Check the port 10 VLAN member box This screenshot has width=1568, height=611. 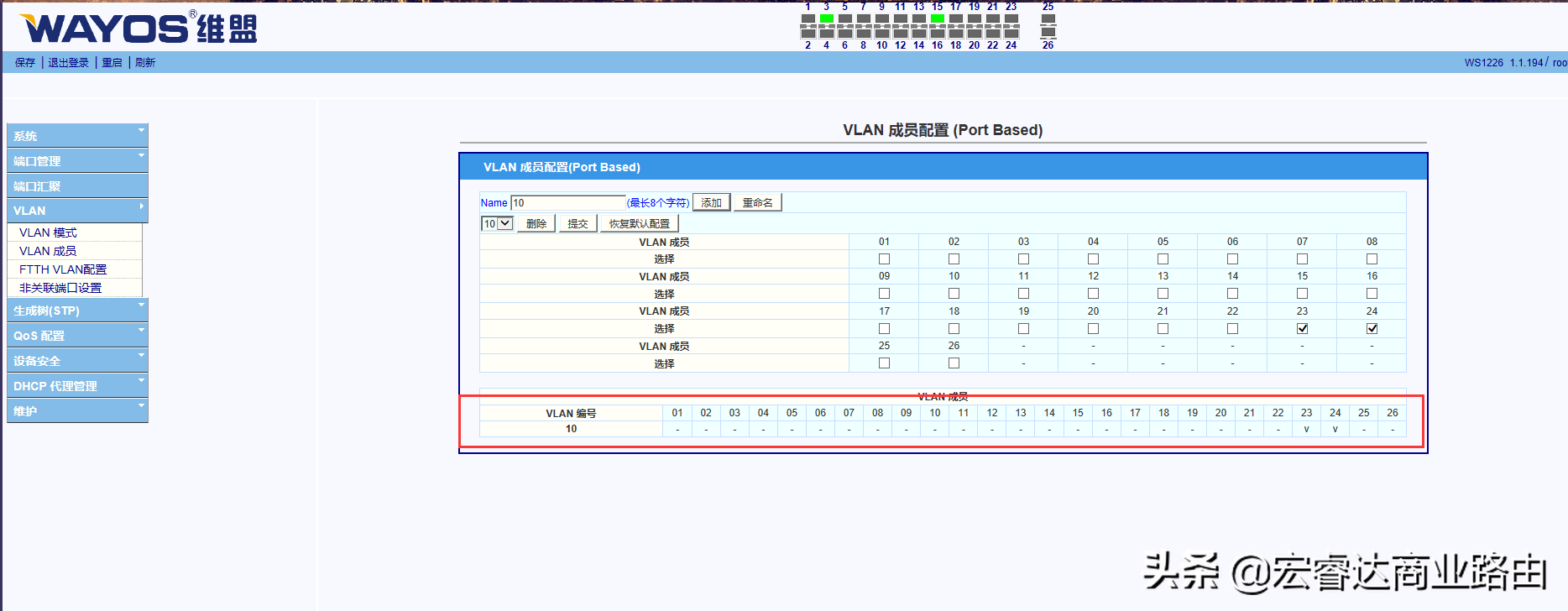954,294
